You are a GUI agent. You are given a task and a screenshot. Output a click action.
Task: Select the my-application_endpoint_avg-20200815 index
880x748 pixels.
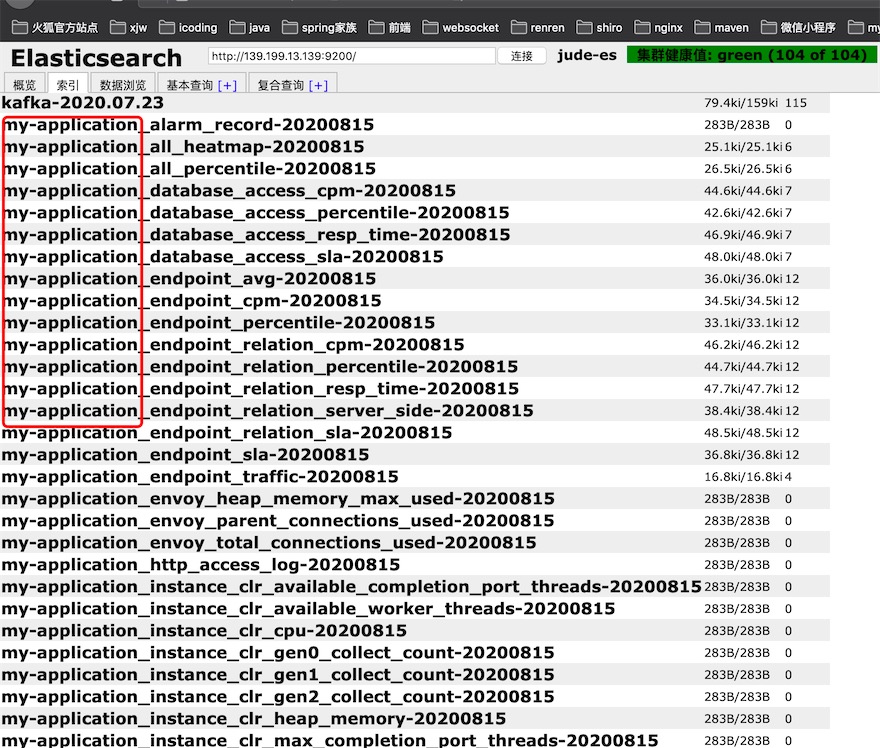[189, 278]
